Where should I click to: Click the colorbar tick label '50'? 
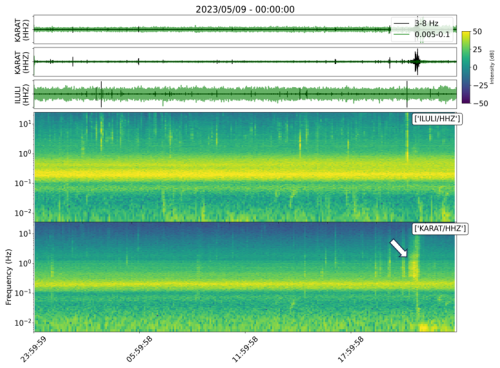click(x=477, y=32)
